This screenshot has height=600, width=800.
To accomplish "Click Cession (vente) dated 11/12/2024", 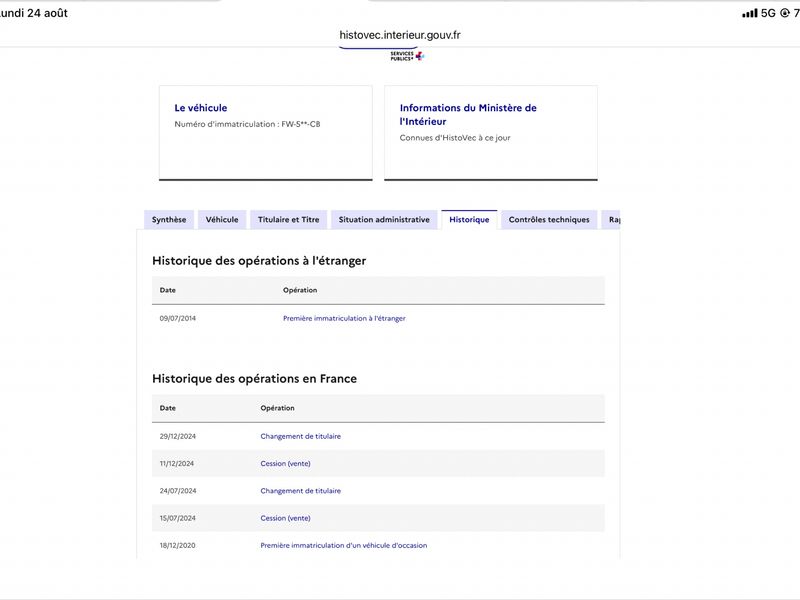I will tap(285, 464).
